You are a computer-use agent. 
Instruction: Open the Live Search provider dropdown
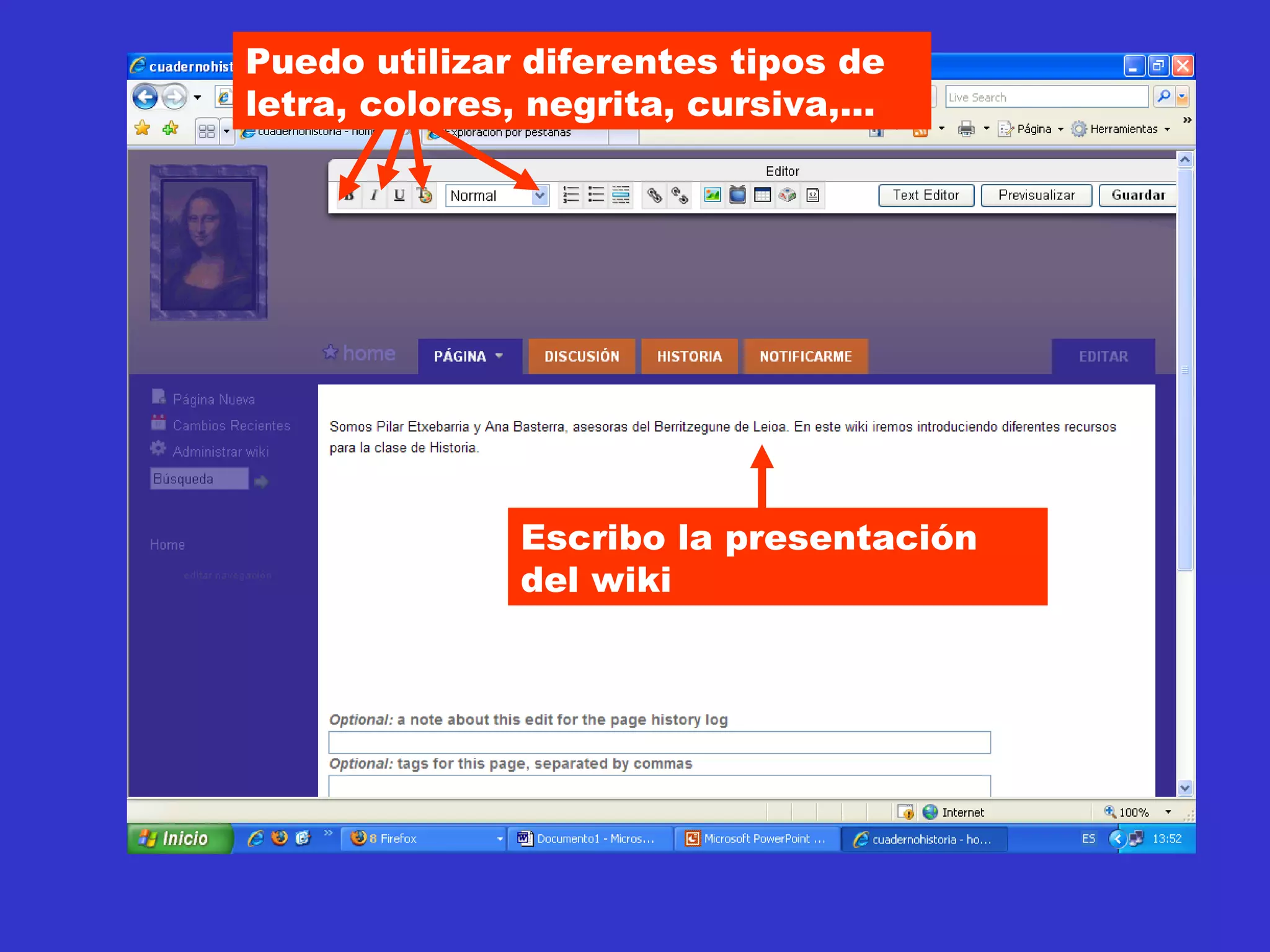1182,97
